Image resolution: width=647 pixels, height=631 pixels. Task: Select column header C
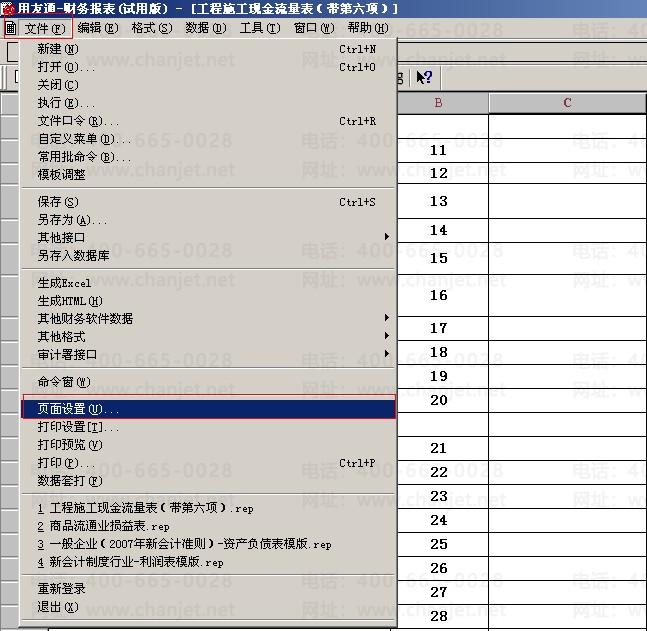[x=567, y=103]
